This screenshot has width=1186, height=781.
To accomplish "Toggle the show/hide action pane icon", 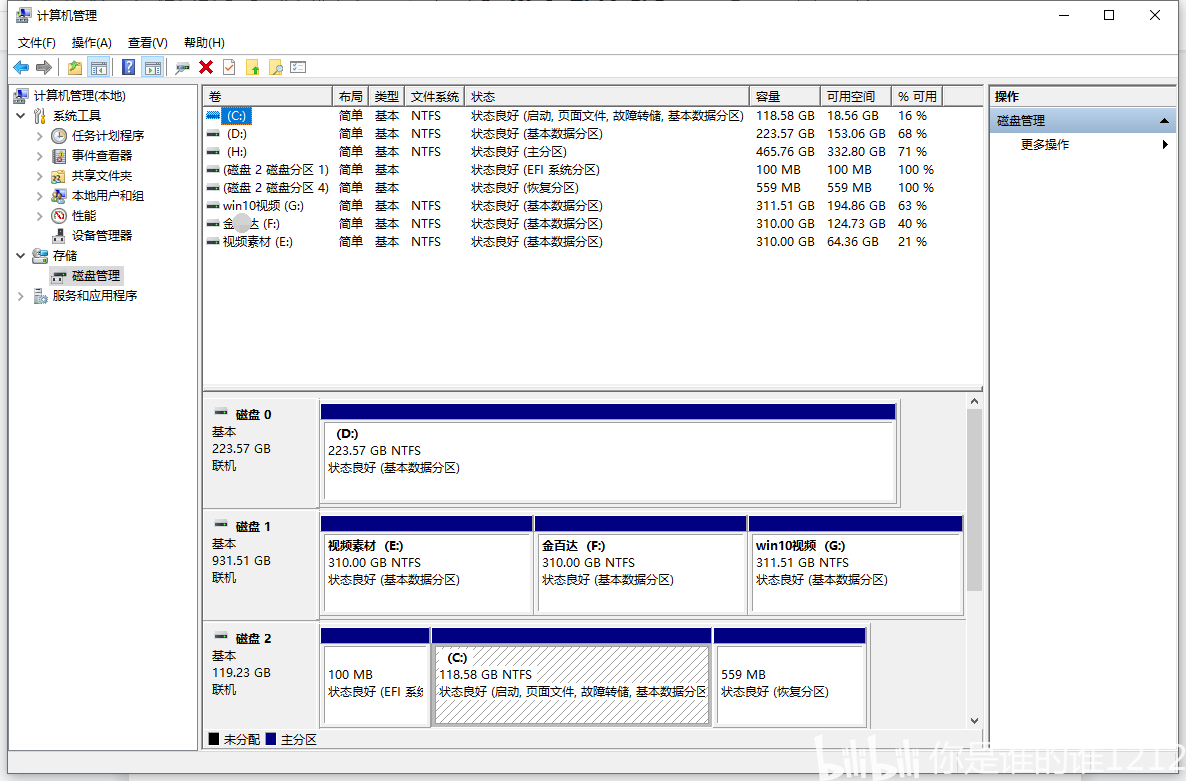I will pos(153,67).
